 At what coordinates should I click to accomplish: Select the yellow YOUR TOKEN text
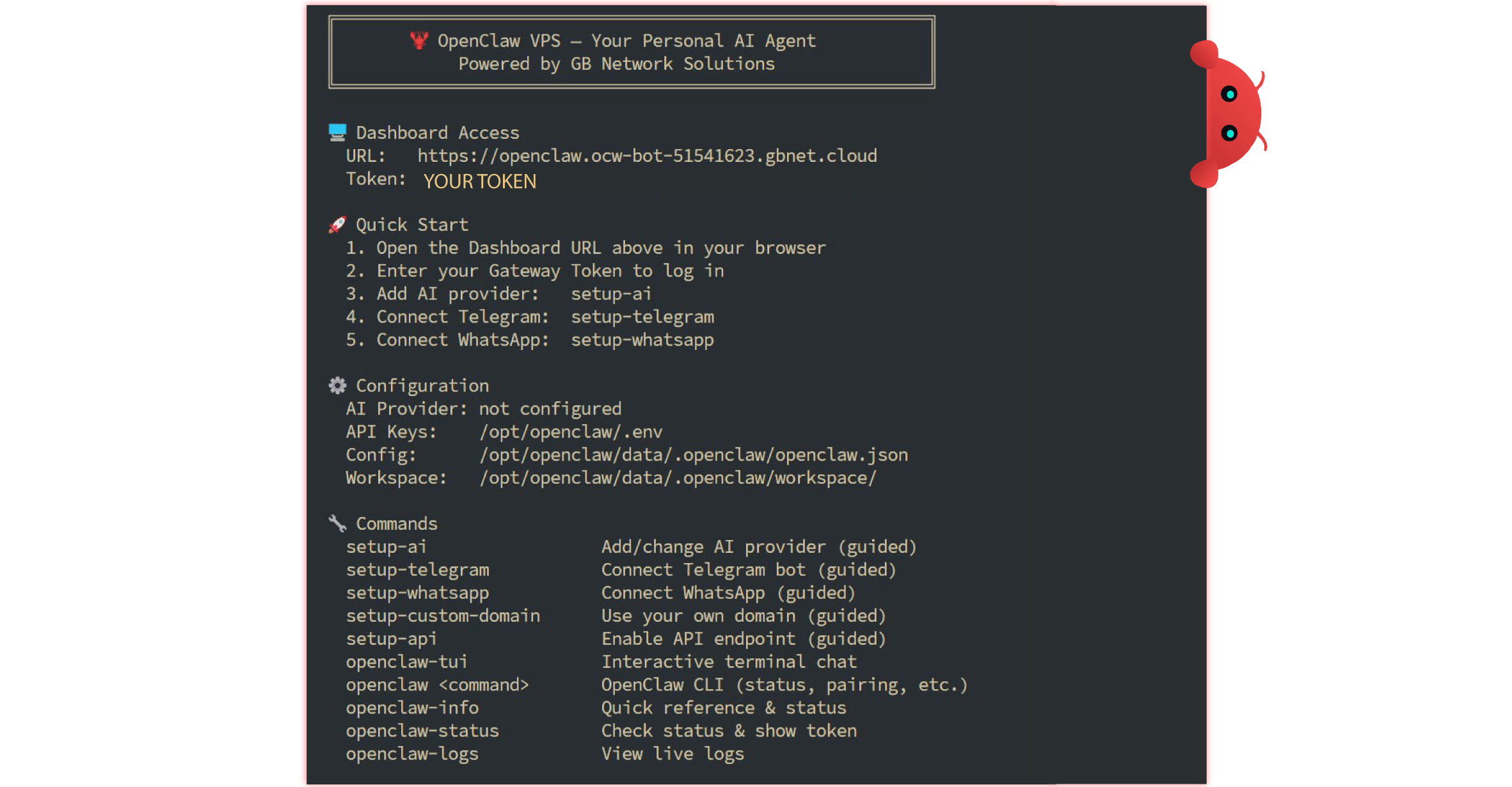click(x=480, y=182)
